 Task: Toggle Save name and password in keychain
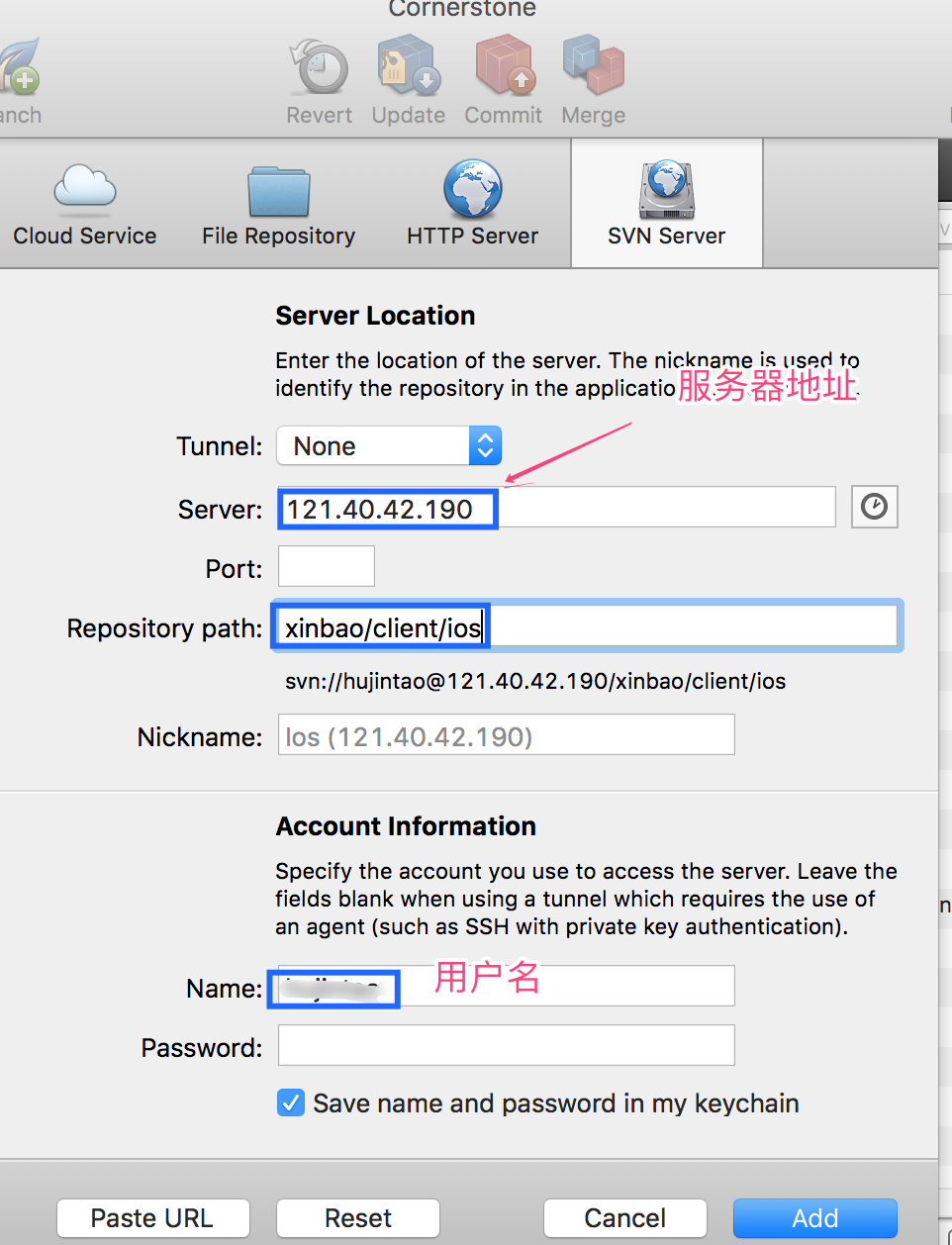pos(291,1102)
